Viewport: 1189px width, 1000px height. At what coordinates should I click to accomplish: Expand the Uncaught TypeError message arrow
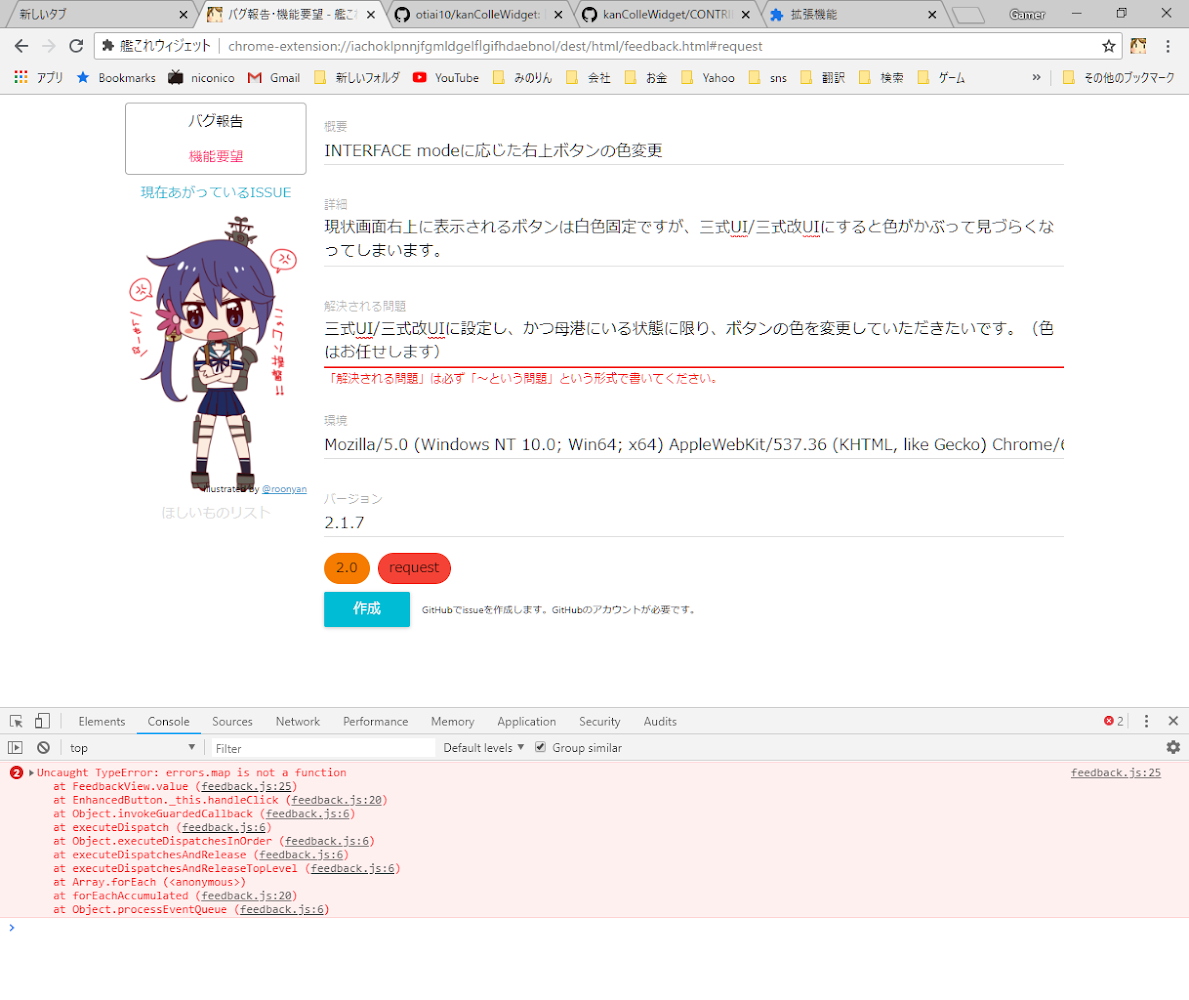point(31,773)
